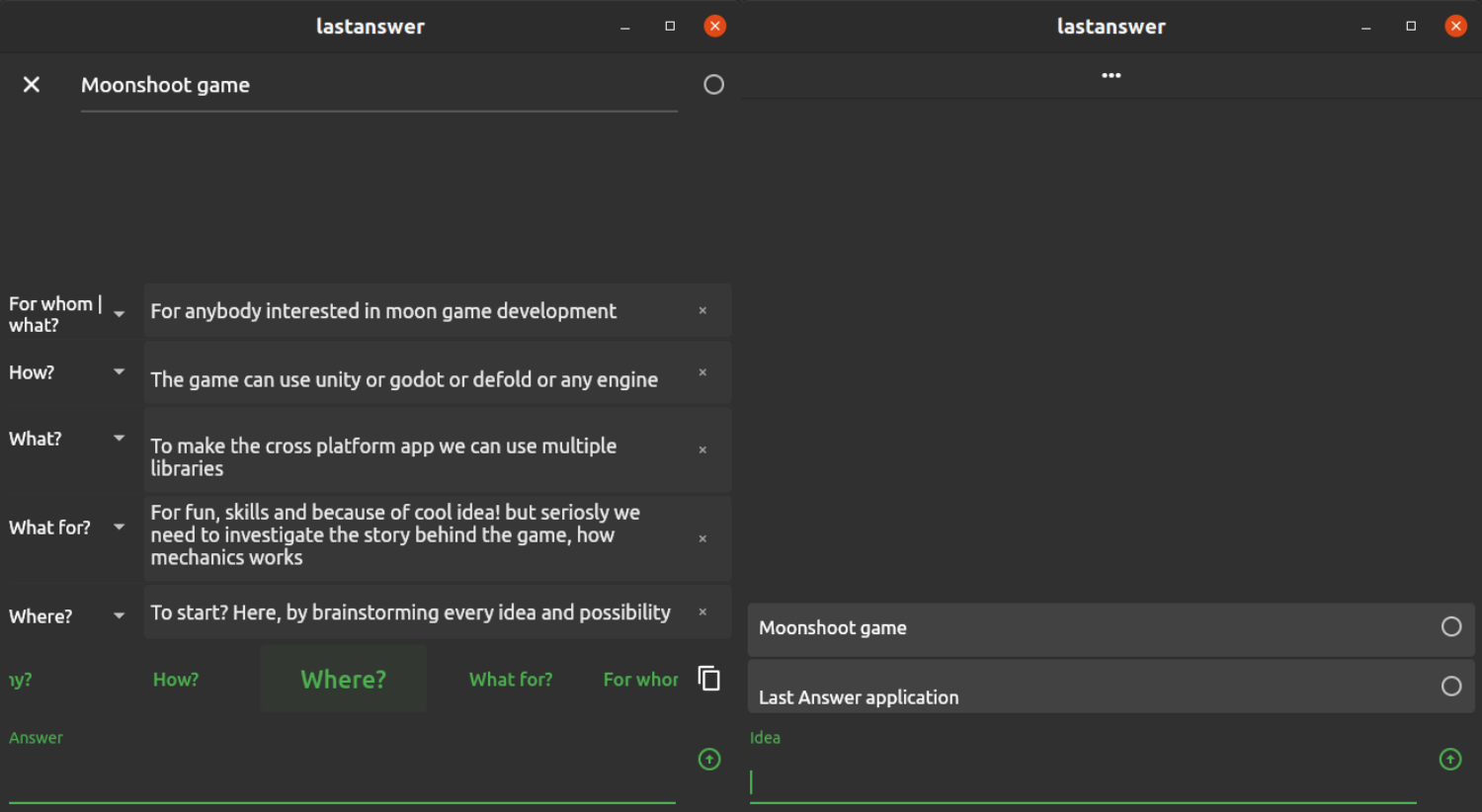
Task: Minimize the left lastanswer window
Action: point(624,28)
